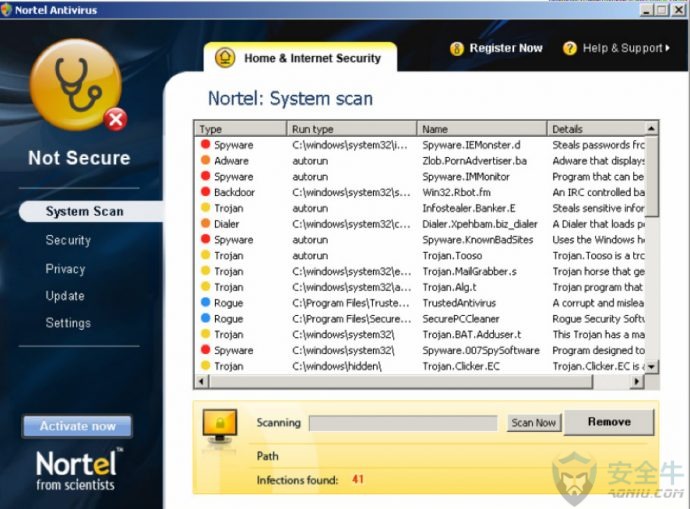The width and height of the screenshot is (690, 509).
Task: Click the stethoscope Not Secure status icon
Action: [76, 84]
